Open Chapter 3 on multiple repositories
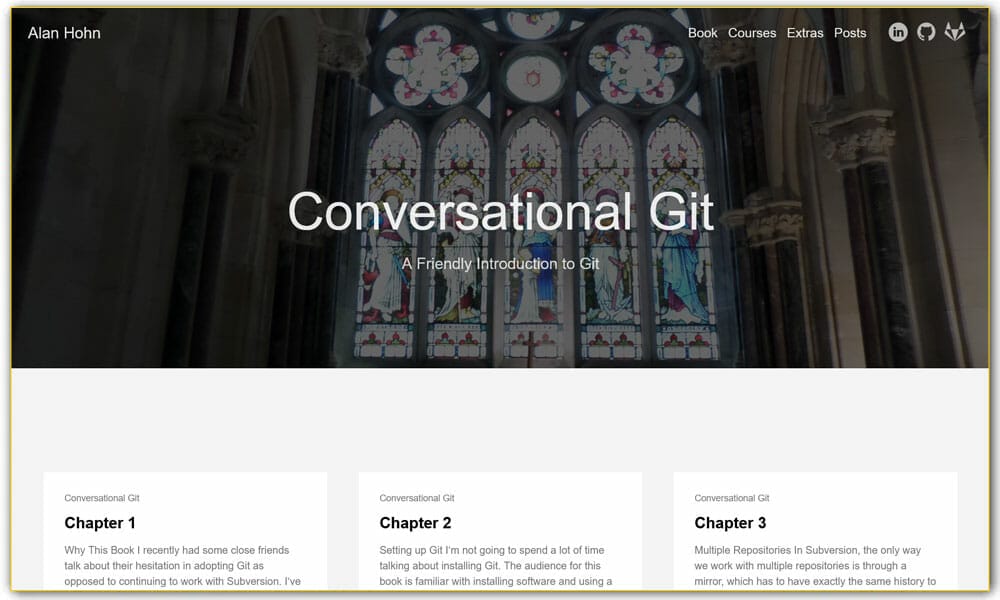Image resolution: width=1000 pixels, height=600 pixels. pyautogui.click(x=731, y=523)
